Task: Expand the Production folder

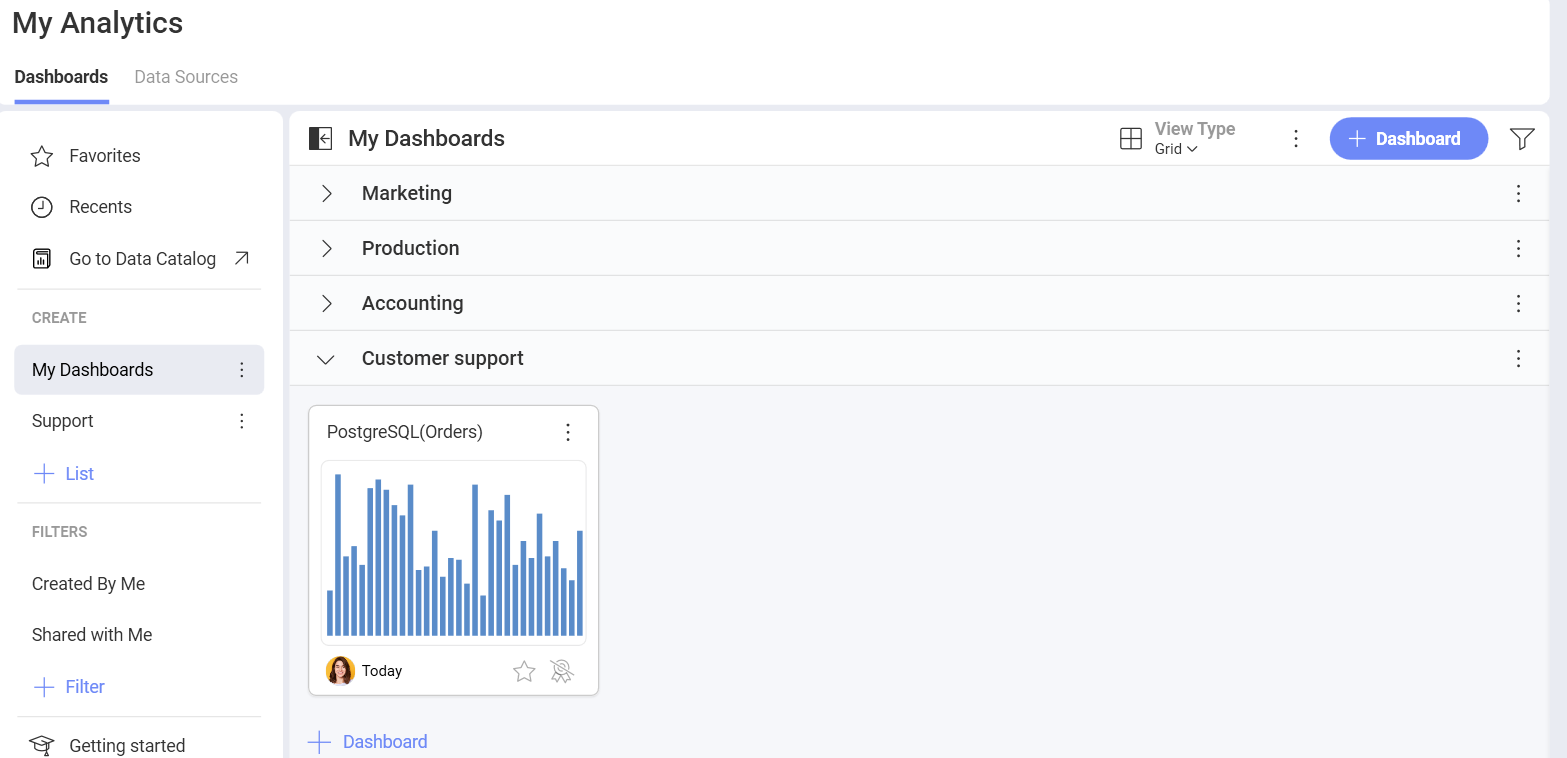Action: point(326,249)
